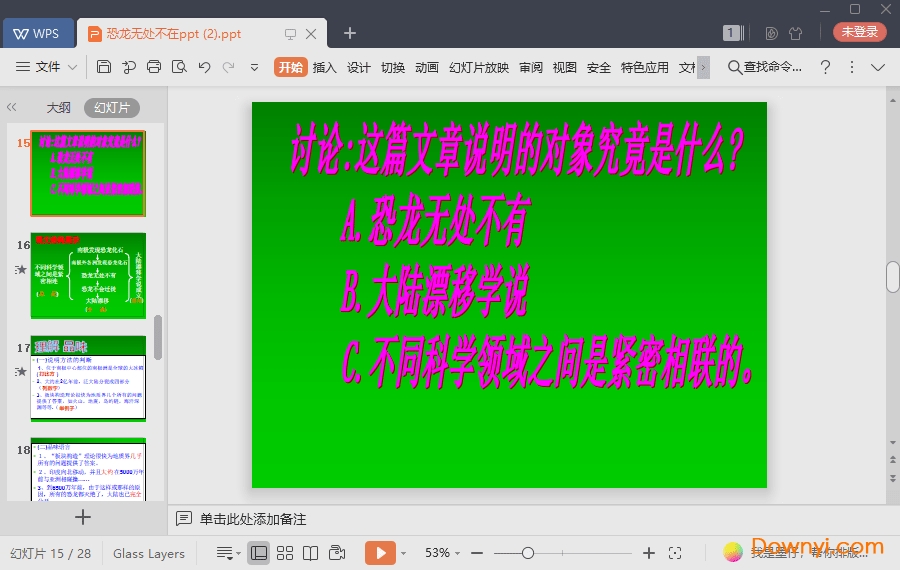Image resolution: width=900 pixels, height=570 pixels.
Task: Undo the last action
Action: (x=204, y=67)
